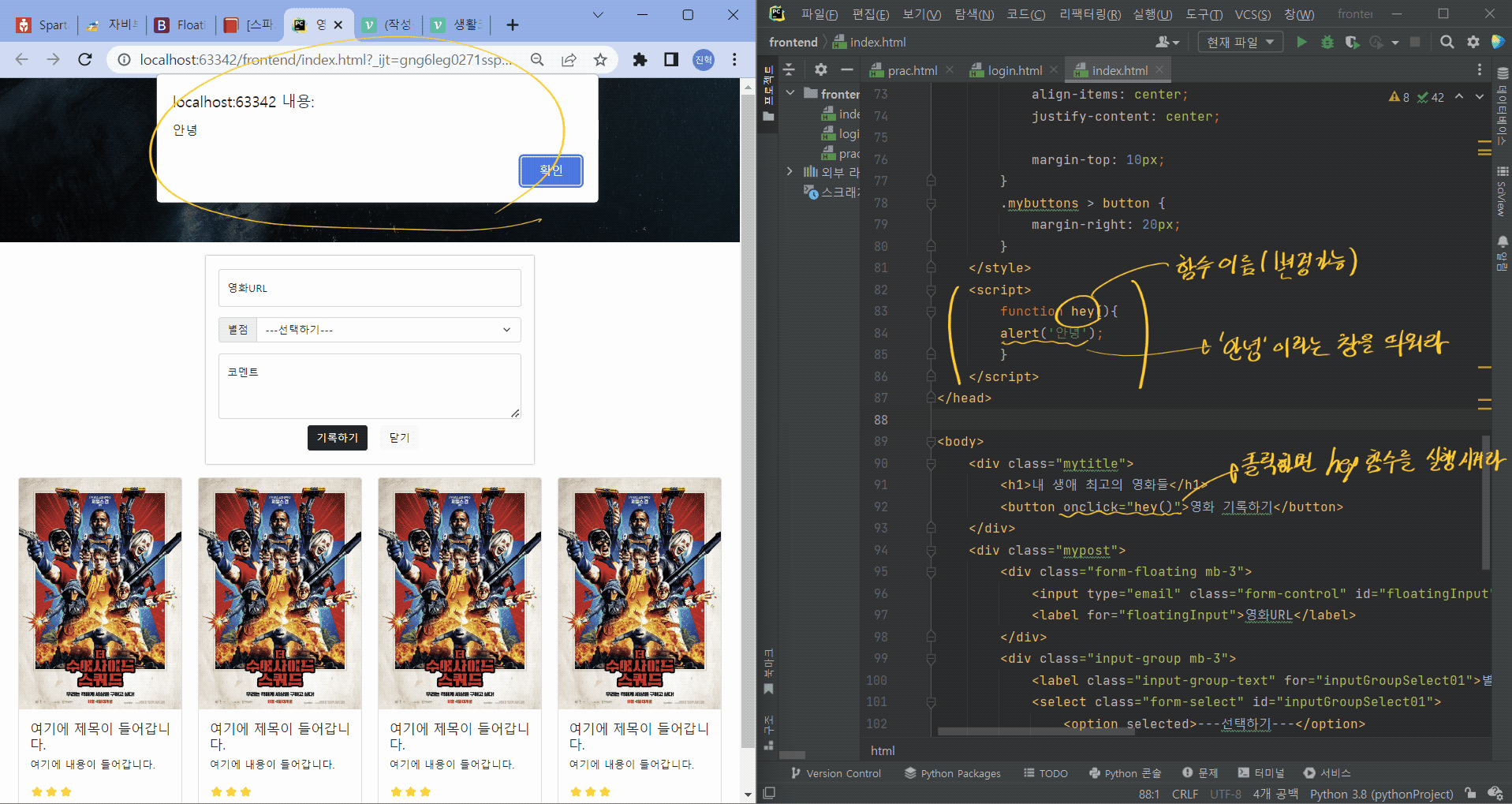
Task: Hide the project tool window
Action: coord(847,69)
